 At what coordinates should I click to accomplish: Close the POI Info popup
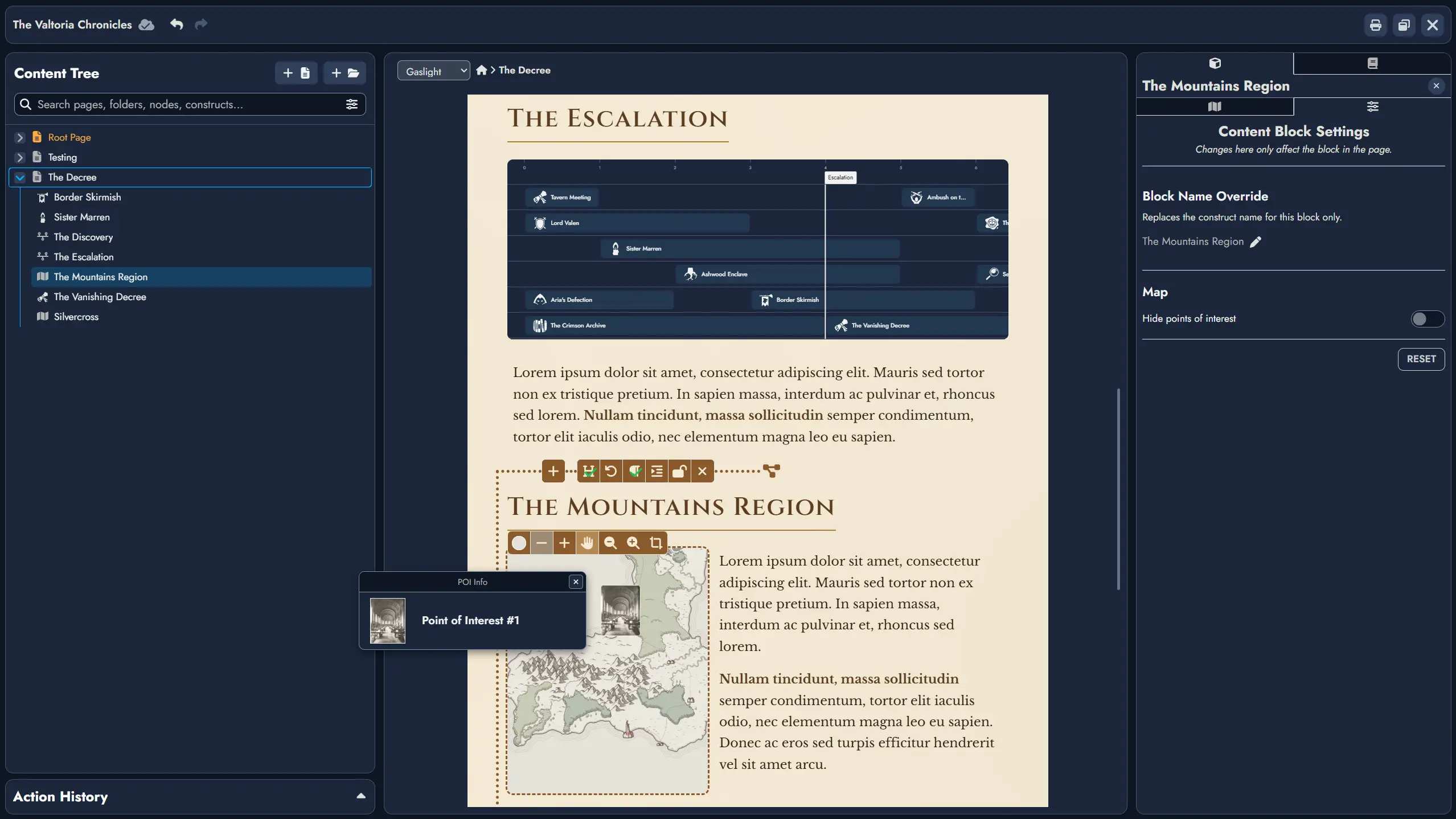(576, 582)
